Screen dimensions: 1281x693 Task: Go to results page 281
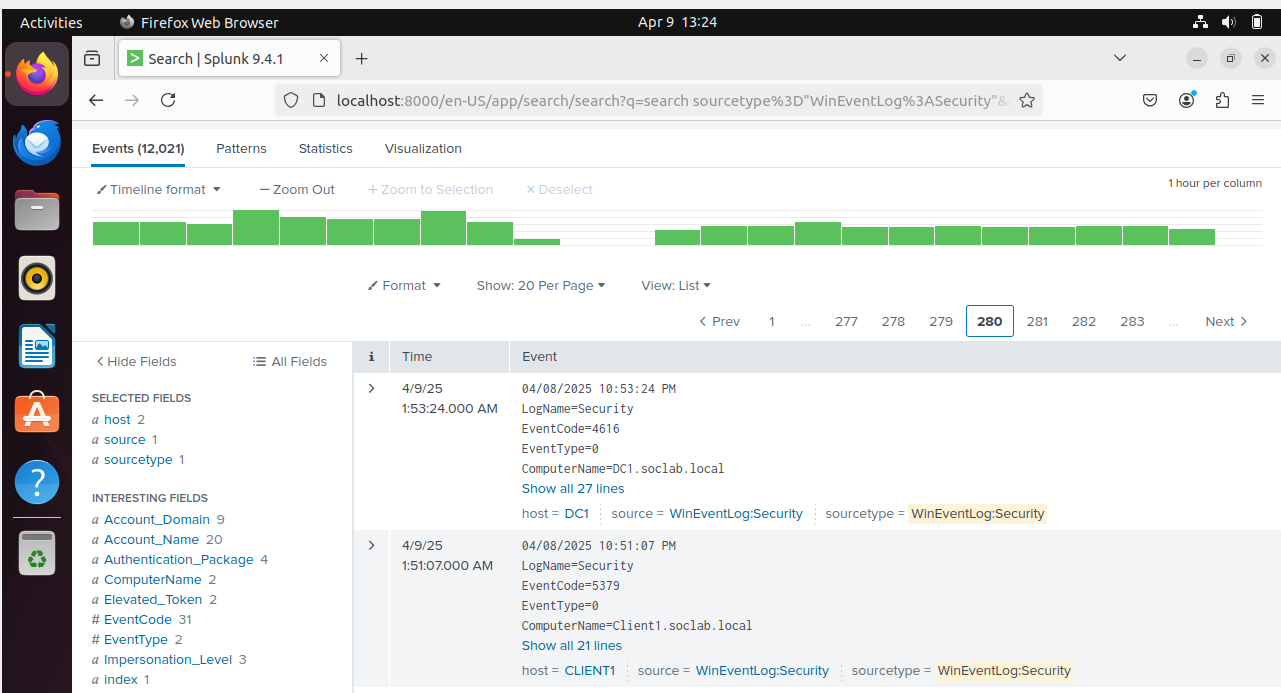1037,321
